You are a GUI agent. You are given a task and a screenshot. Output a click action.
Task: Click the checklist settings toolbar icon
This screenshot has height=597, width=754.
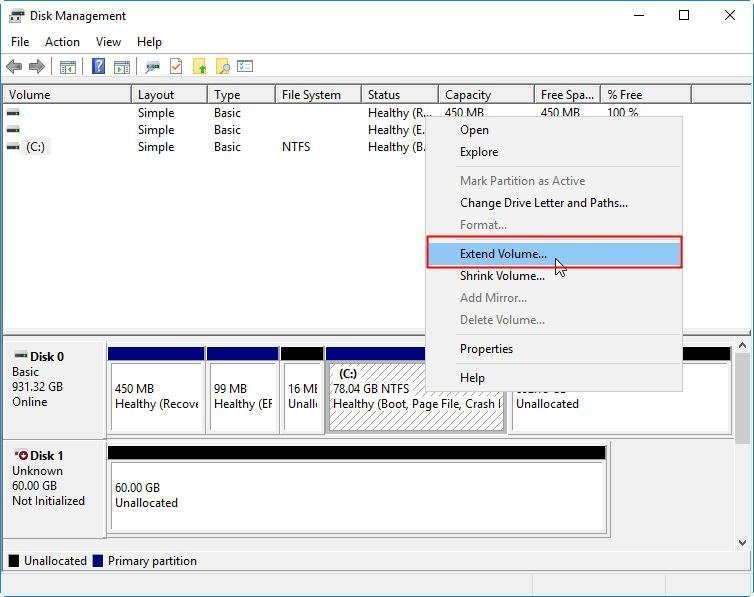pos(245,67)
